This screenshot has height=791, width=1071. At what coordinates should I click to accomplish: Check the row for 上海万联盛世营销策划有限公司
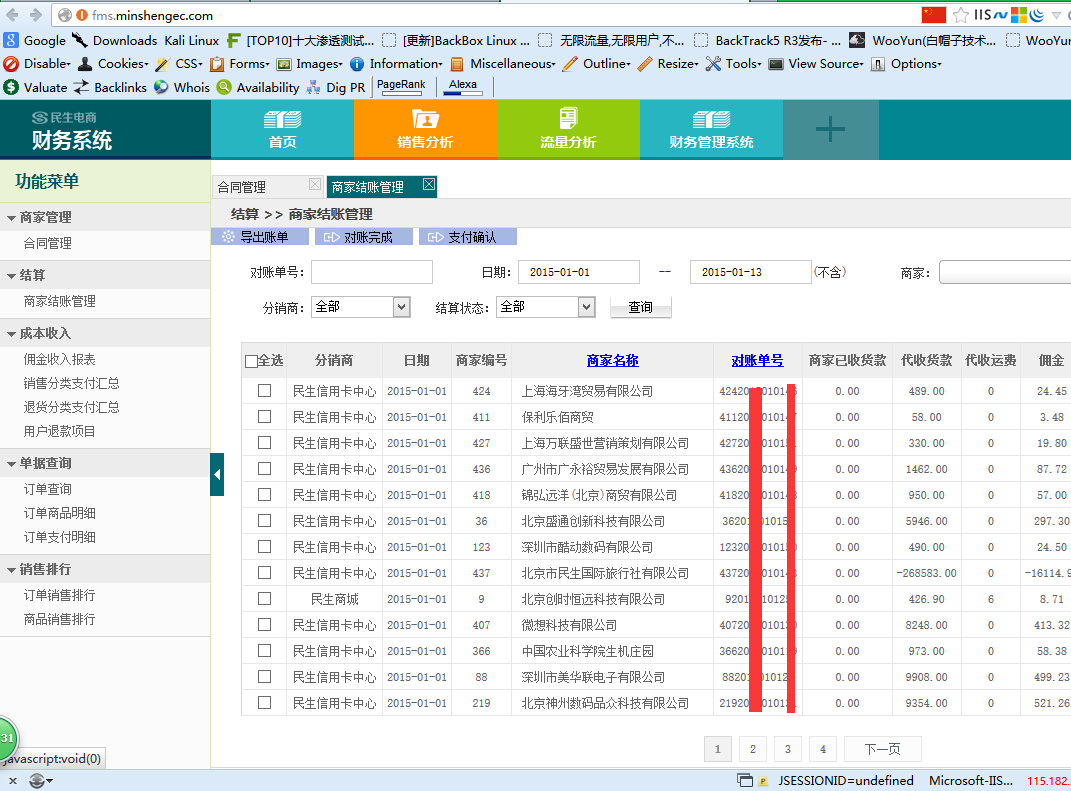click(x=264, y=443)
